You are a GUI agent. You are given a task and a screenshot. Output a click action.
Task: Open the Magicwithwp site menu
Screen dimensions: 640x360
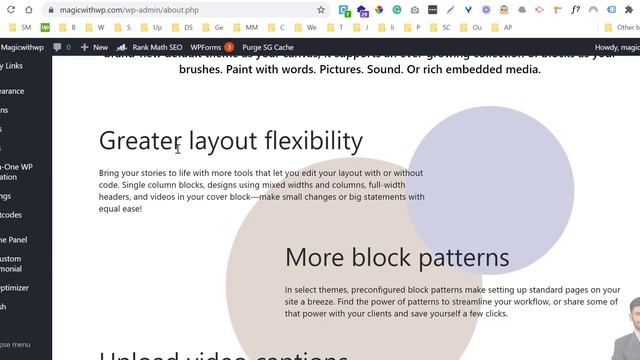22,47
